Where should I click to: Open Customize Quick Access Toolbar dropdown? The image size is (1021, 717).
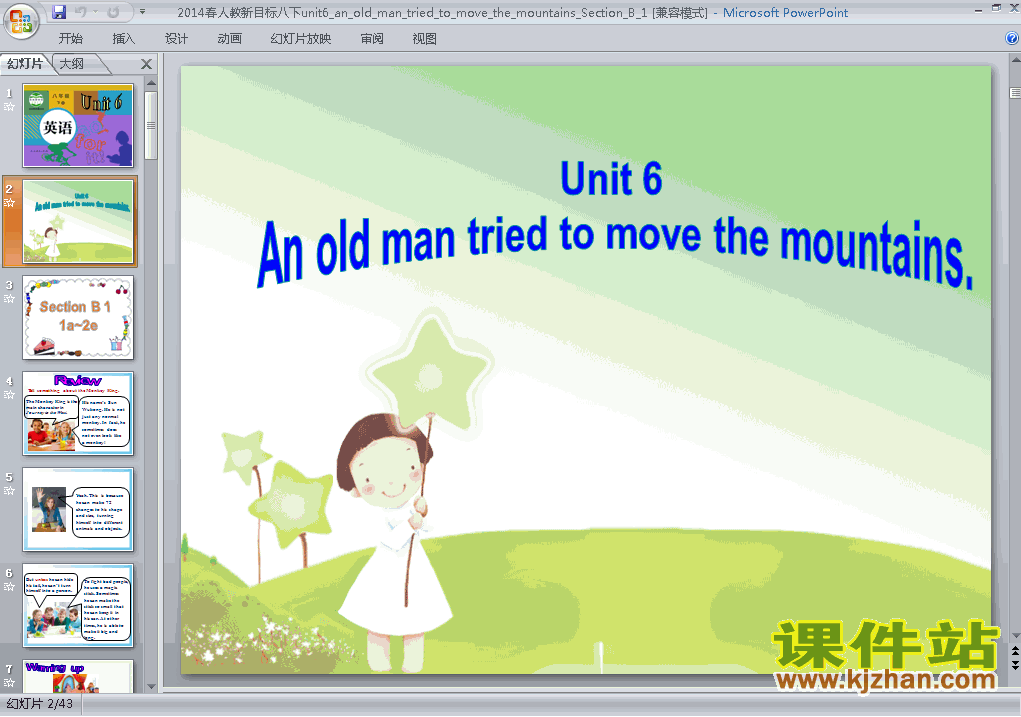[x=142, y=12]
